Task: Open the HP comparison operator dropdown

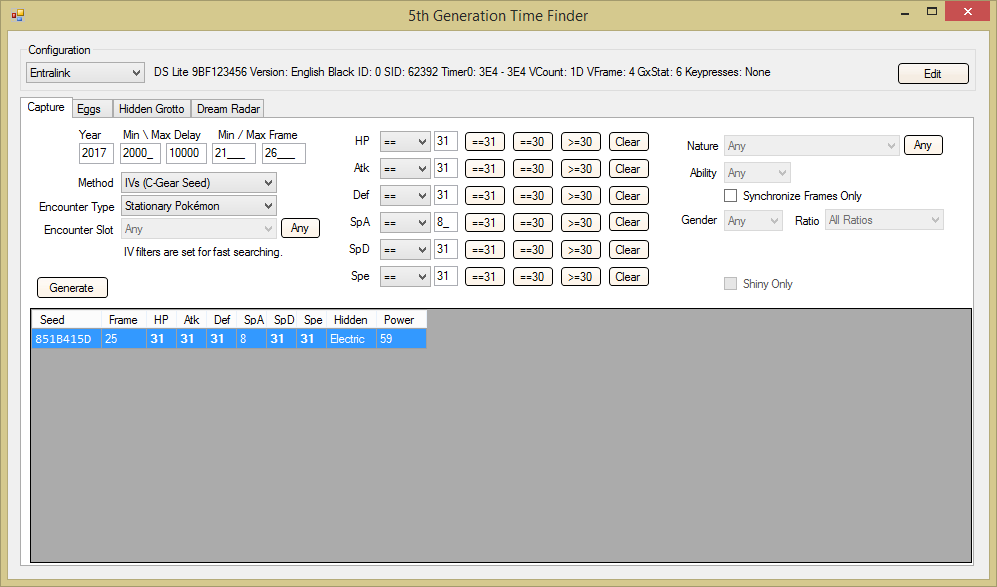Action: tap(405, 142)
